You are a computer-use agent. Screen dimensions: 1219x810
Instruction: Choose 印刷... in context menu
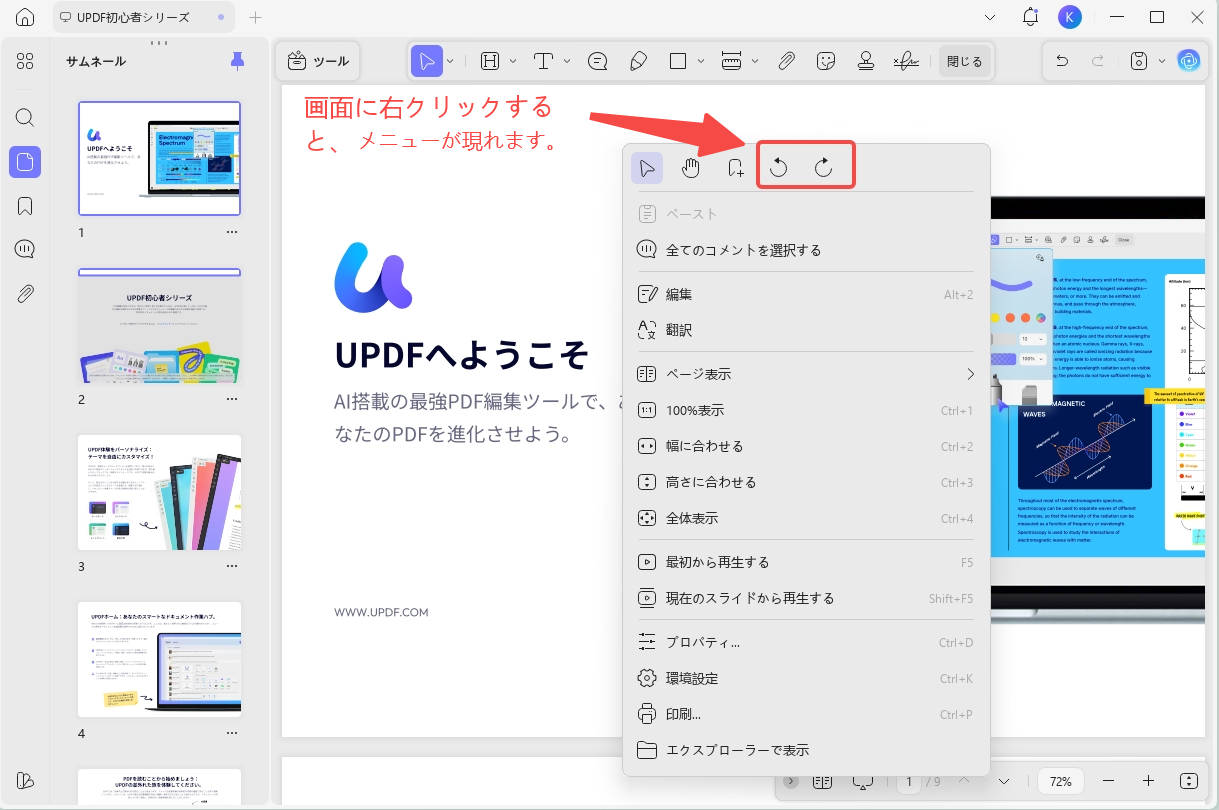[x=806, y=714]
